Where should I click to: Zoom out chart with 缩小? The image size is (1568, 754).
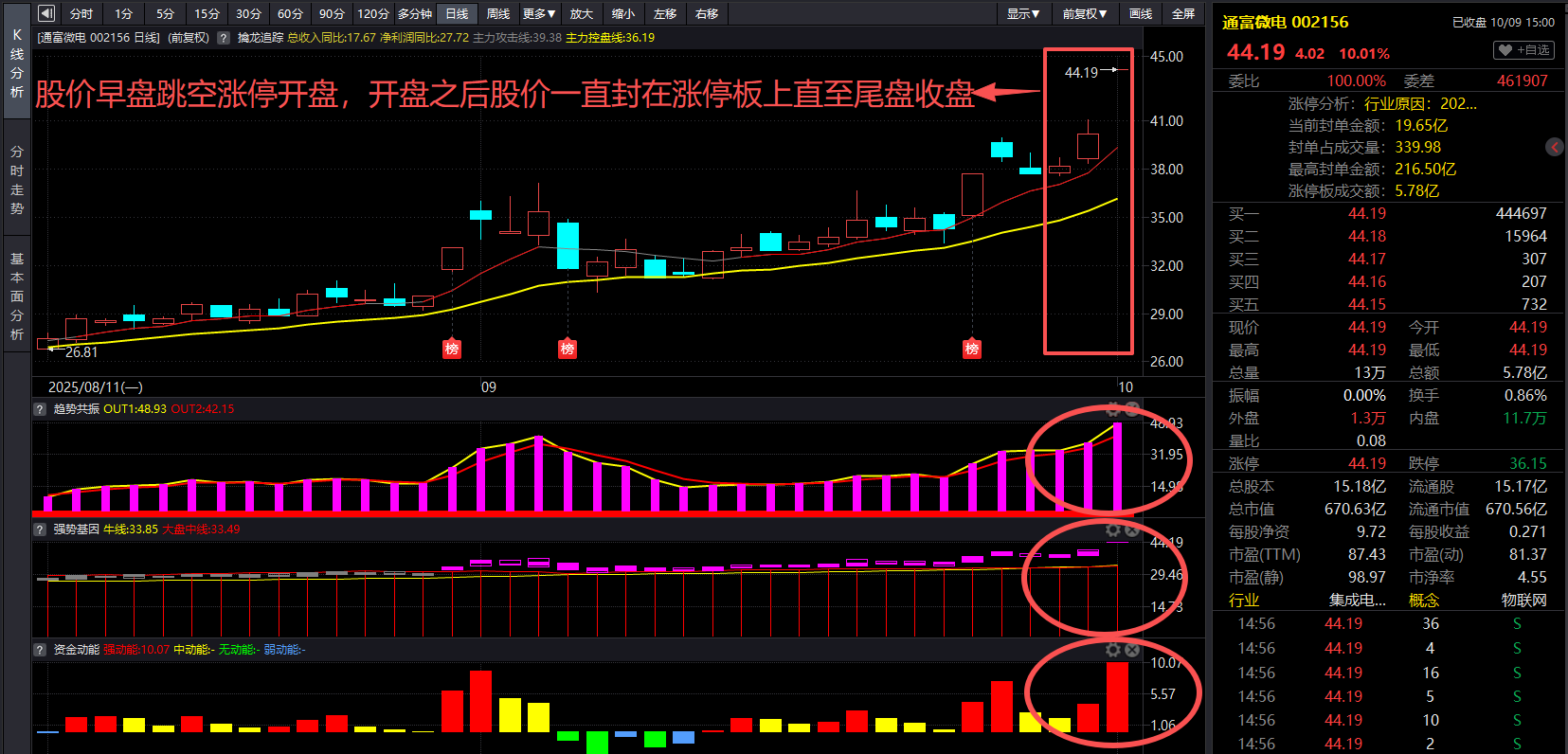(622, 13)
